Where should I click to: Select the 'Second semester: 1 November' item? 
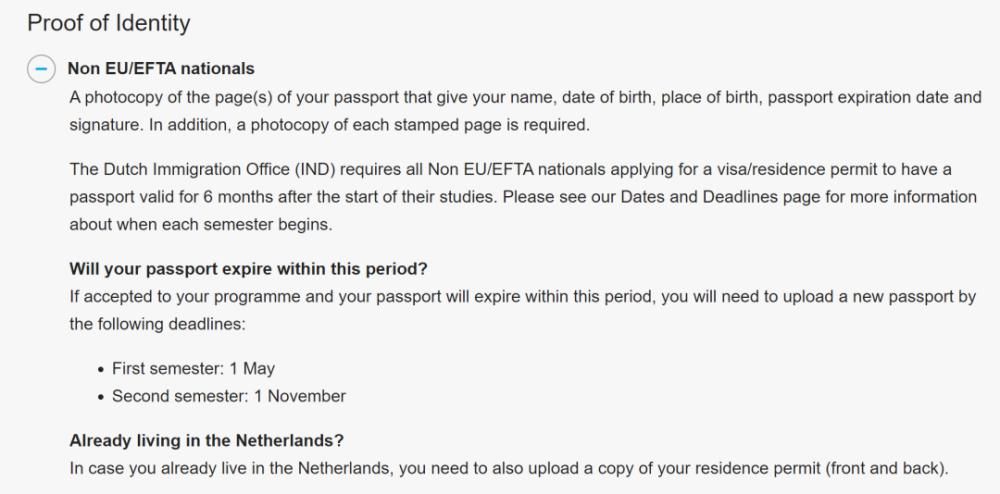(228, 396)
